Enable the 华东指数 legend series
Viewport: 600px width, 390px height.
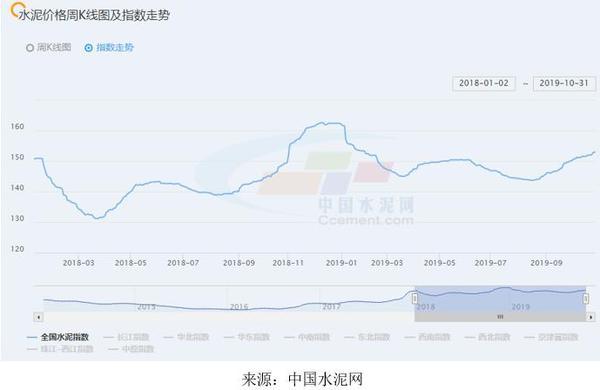(x=247, y=337)
